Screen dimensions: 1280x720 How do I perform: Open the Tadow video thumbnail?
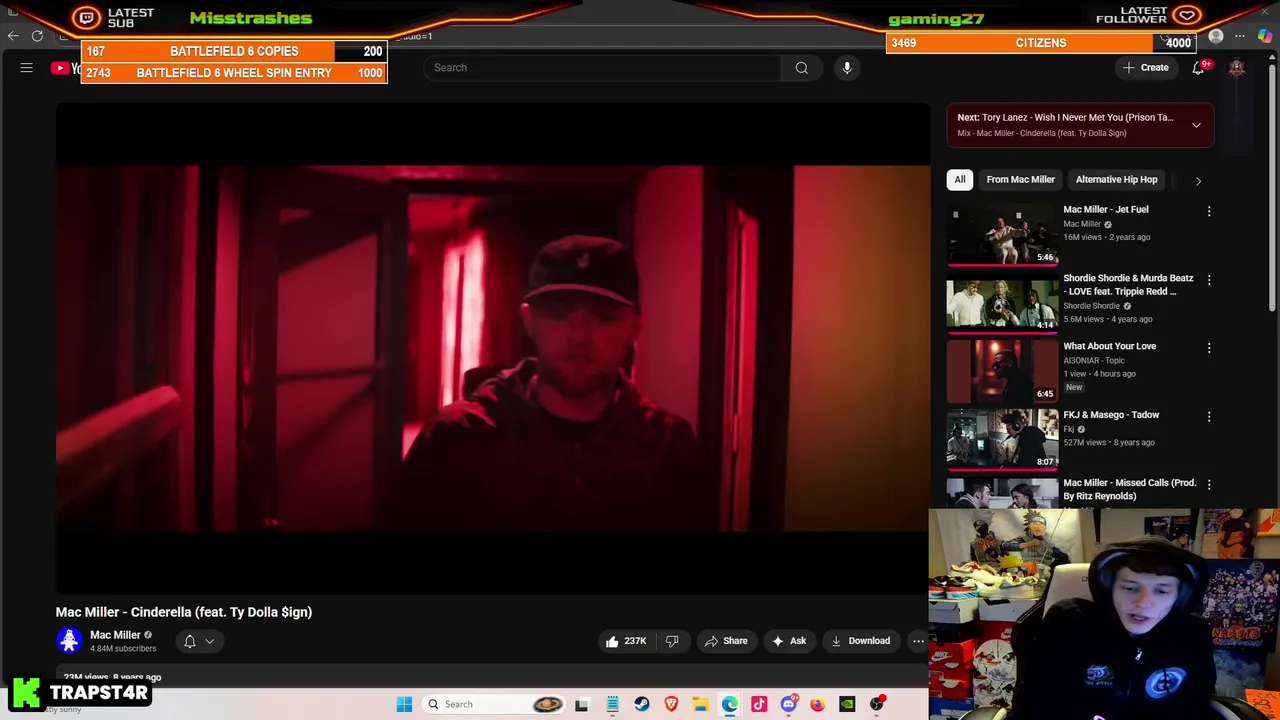pyautogui.click(x=1002, y=439)
